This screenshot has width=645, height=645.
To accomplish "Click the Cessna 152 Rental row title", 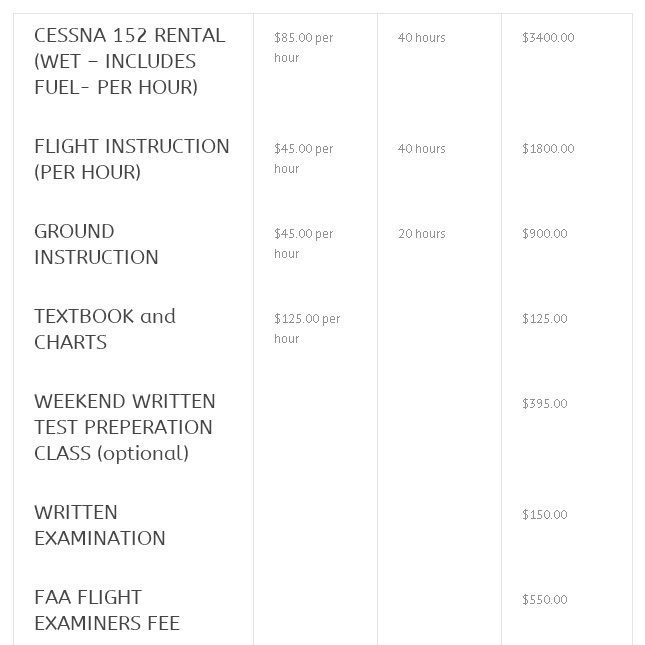I will coord(130,61).
